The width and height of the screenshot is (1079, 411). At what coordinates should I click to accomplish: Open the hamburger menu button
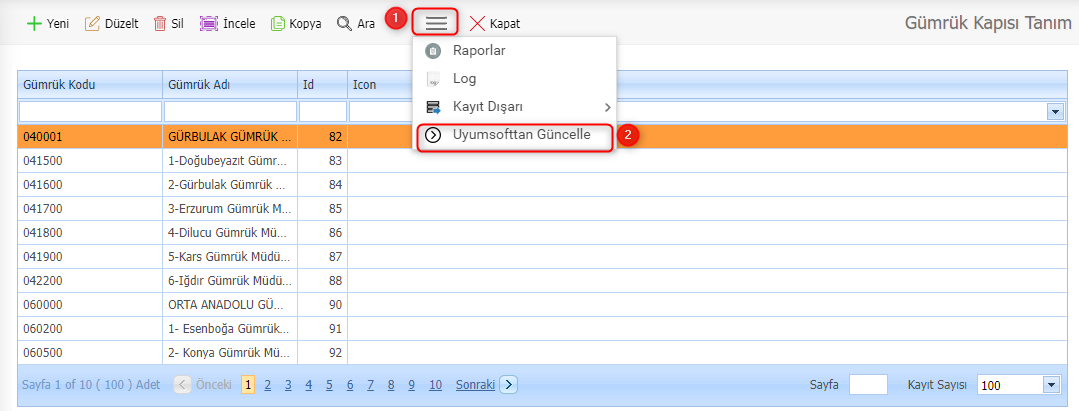(436, 23)
